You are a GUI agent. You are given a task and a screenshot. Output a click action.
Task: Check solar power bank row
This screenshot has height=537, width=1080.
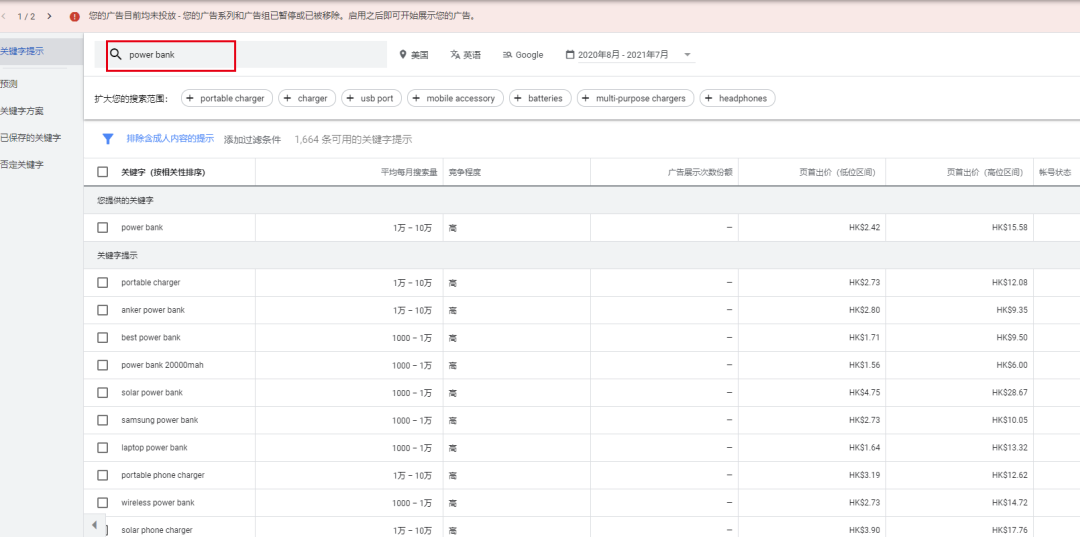103,392
